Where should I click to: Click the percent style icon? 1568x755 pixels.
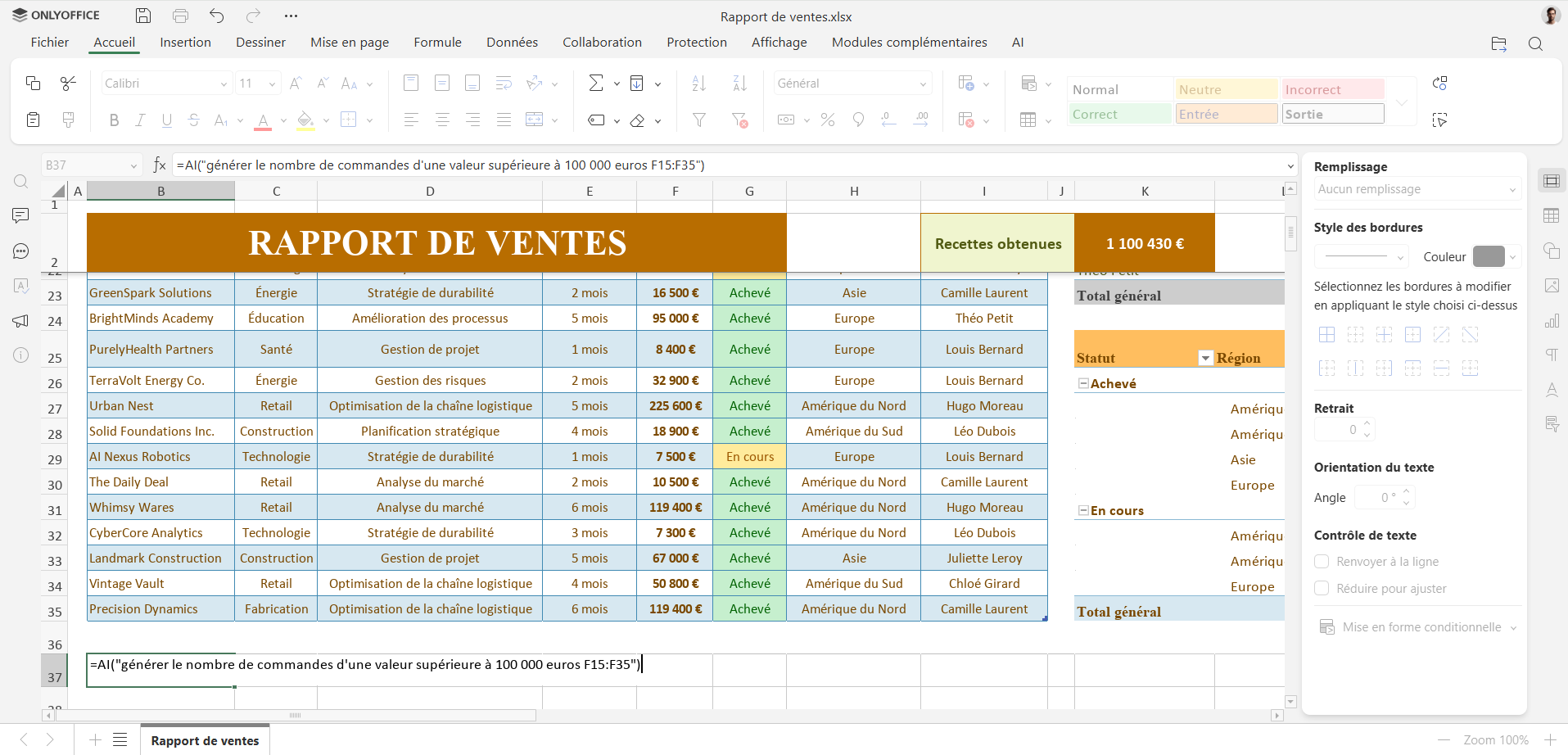[x=828, y=120]
